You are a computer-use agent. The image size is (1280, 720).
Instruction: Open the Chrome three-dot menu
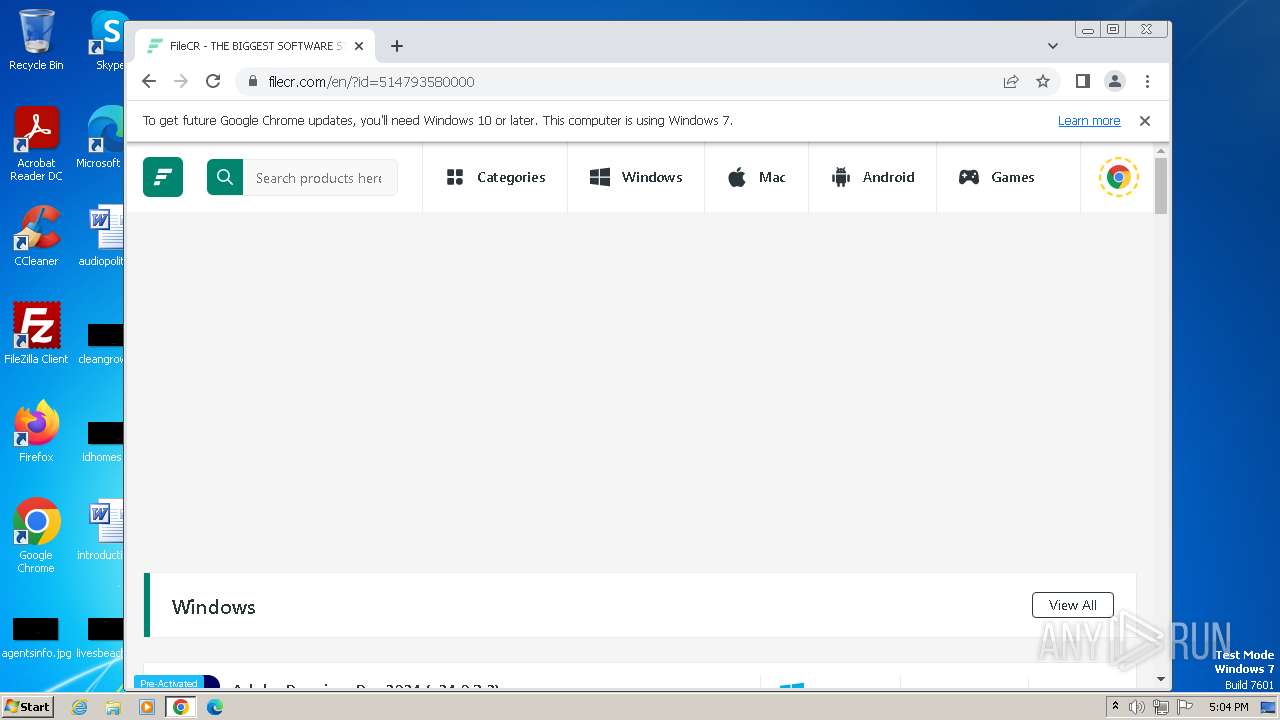click(x=1147, y=81)
